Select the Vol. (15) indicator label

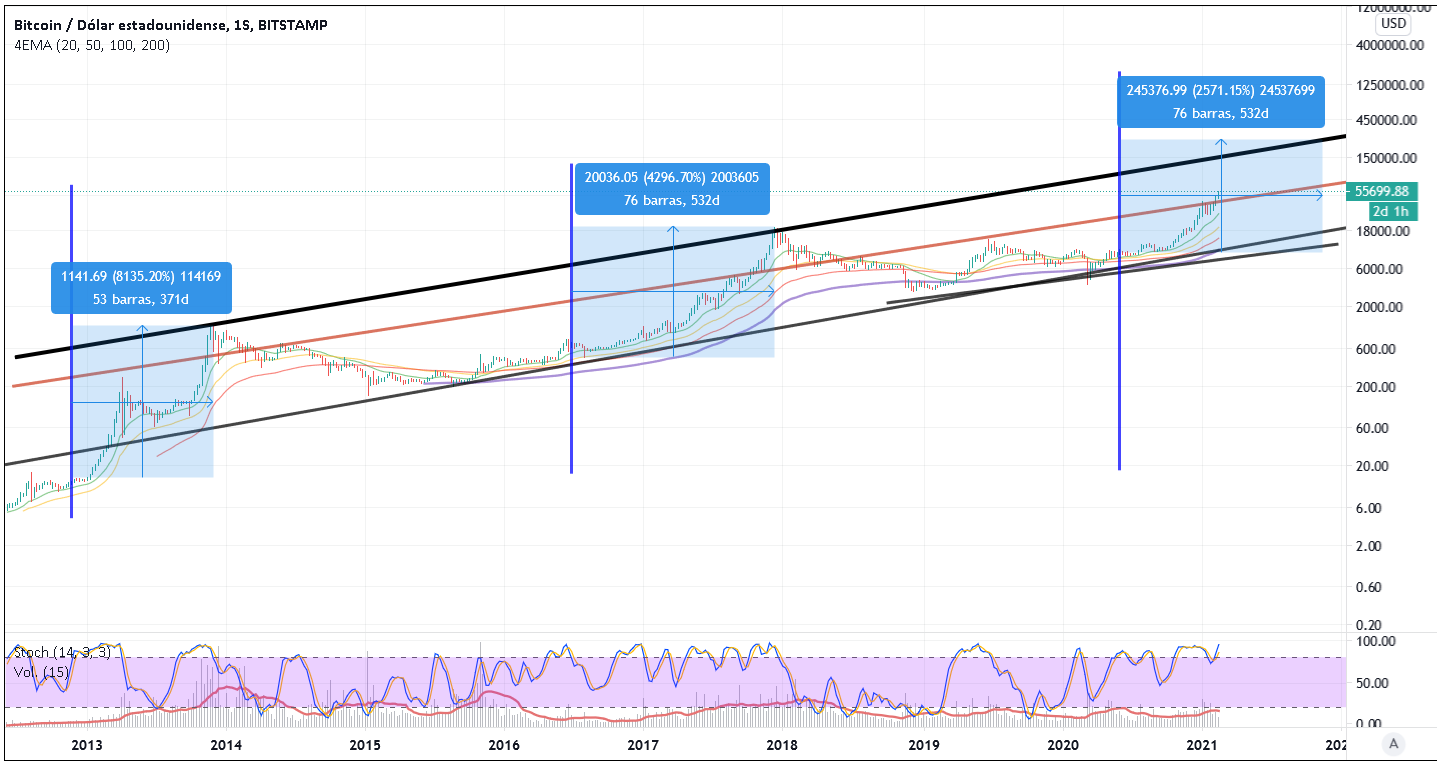click(x=42, y=672)
